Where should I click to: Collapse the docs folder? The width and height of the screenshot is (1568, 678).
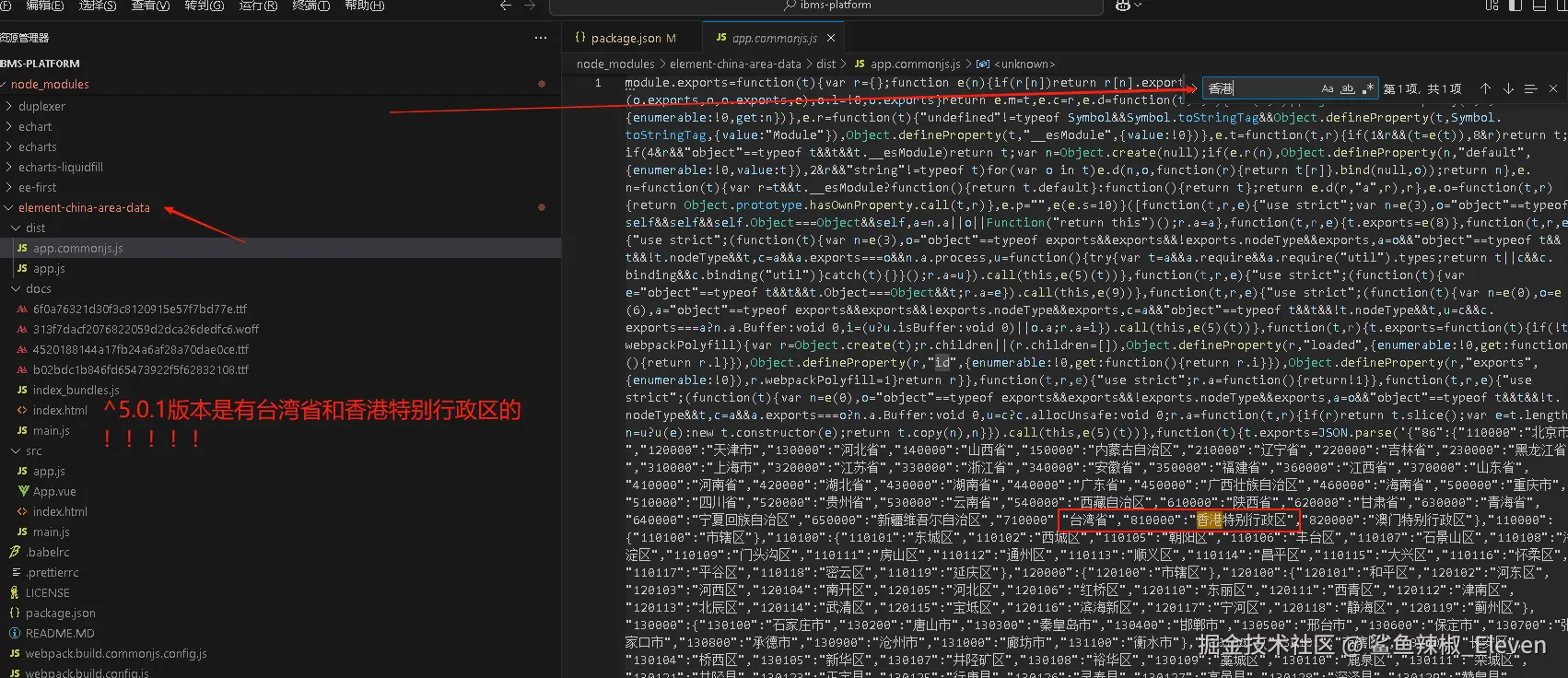pos(280,288)
